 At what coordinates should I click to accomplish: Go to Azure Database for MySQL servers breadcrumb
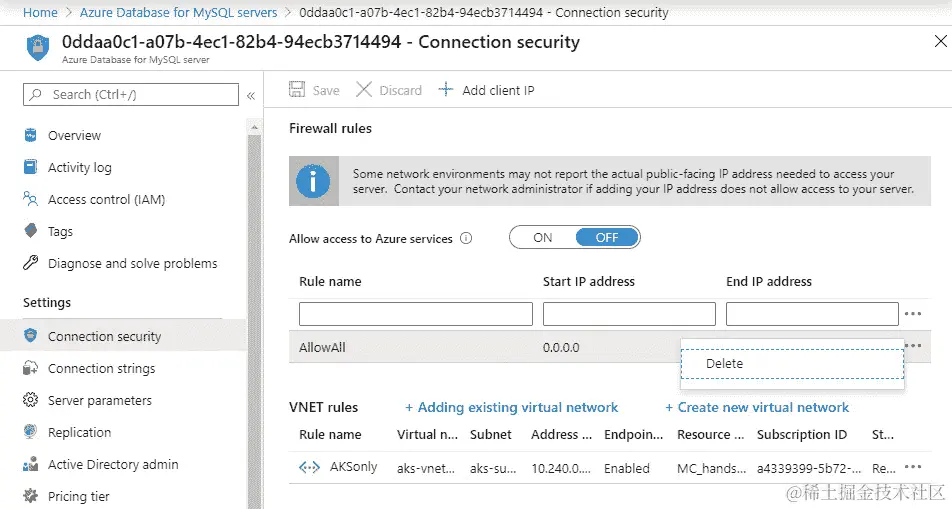[x=178, y=12]
